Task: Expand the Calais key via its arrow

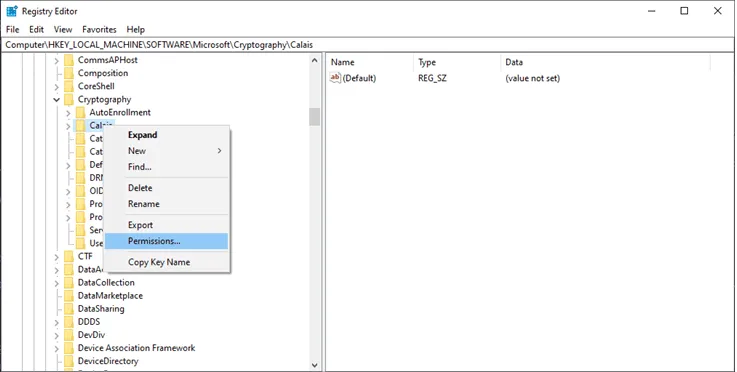Action: [x=68, y=126]
